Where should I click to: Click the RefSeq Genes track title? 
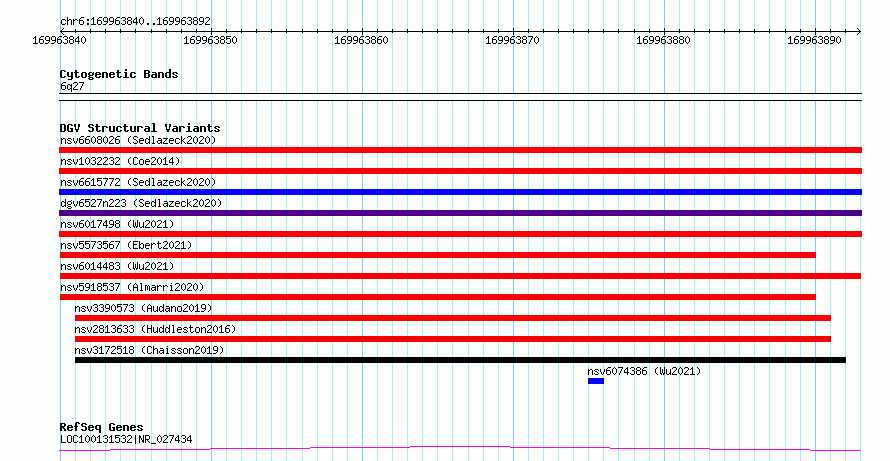[102, 427]
